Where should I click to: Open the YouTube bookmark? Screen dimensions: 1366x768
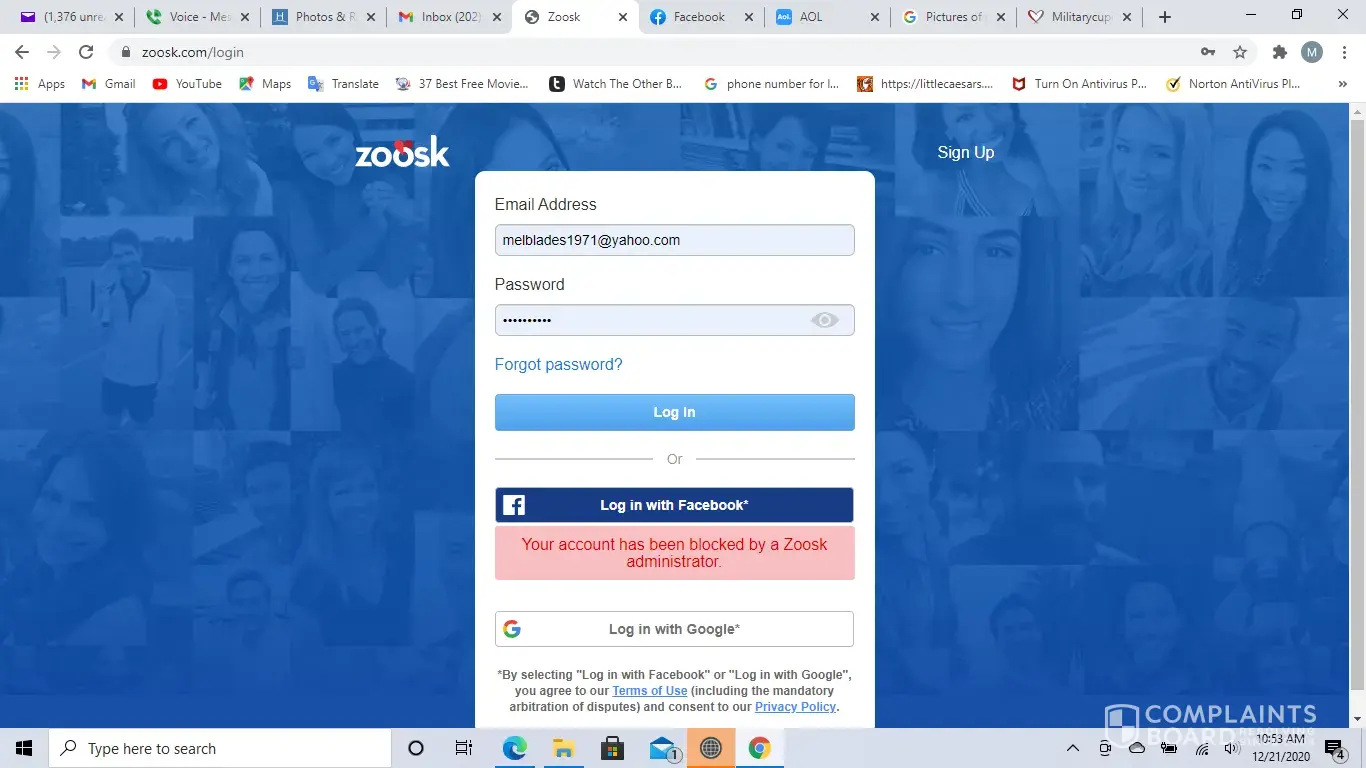[x=187, y=84]
